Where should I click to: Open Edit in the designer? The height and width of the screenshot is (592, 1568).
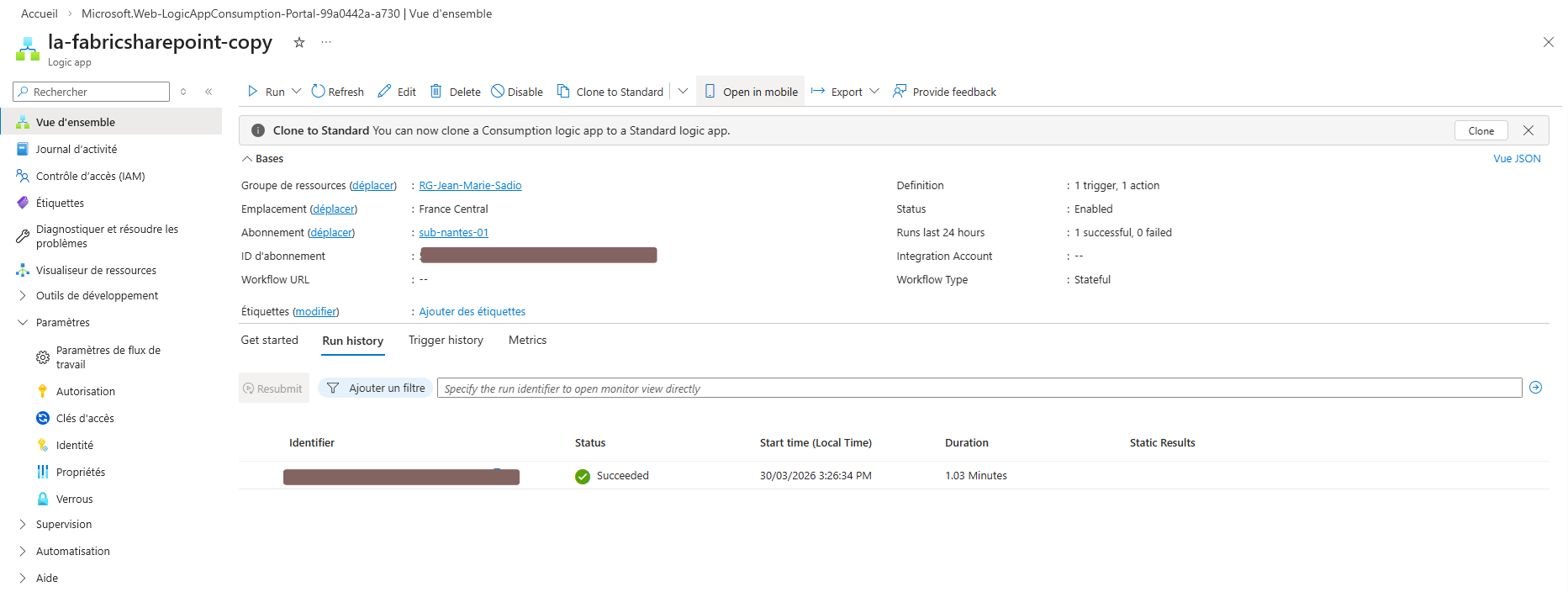pyautogui.click(x=396, y=92)
